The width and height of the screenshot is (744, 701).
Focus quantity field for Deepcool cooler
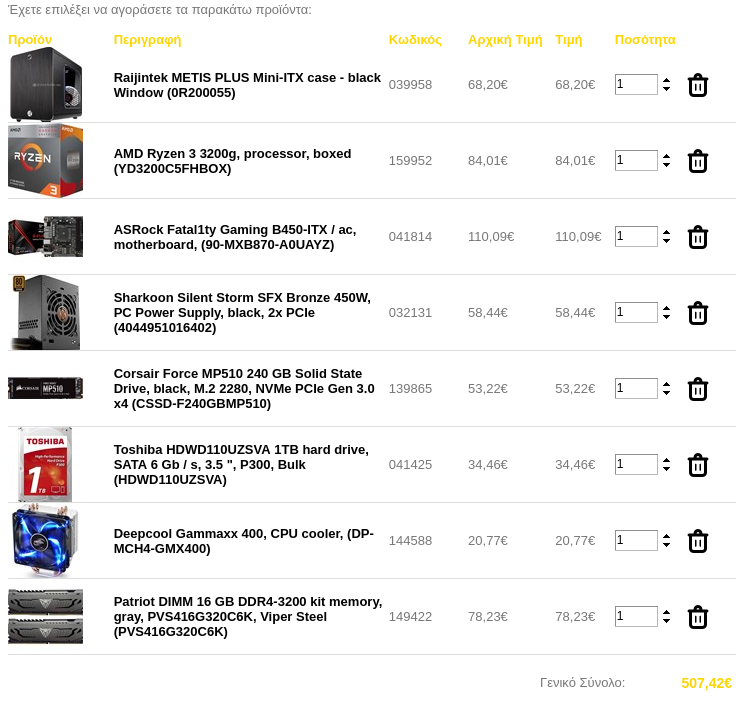pos(636,540)
